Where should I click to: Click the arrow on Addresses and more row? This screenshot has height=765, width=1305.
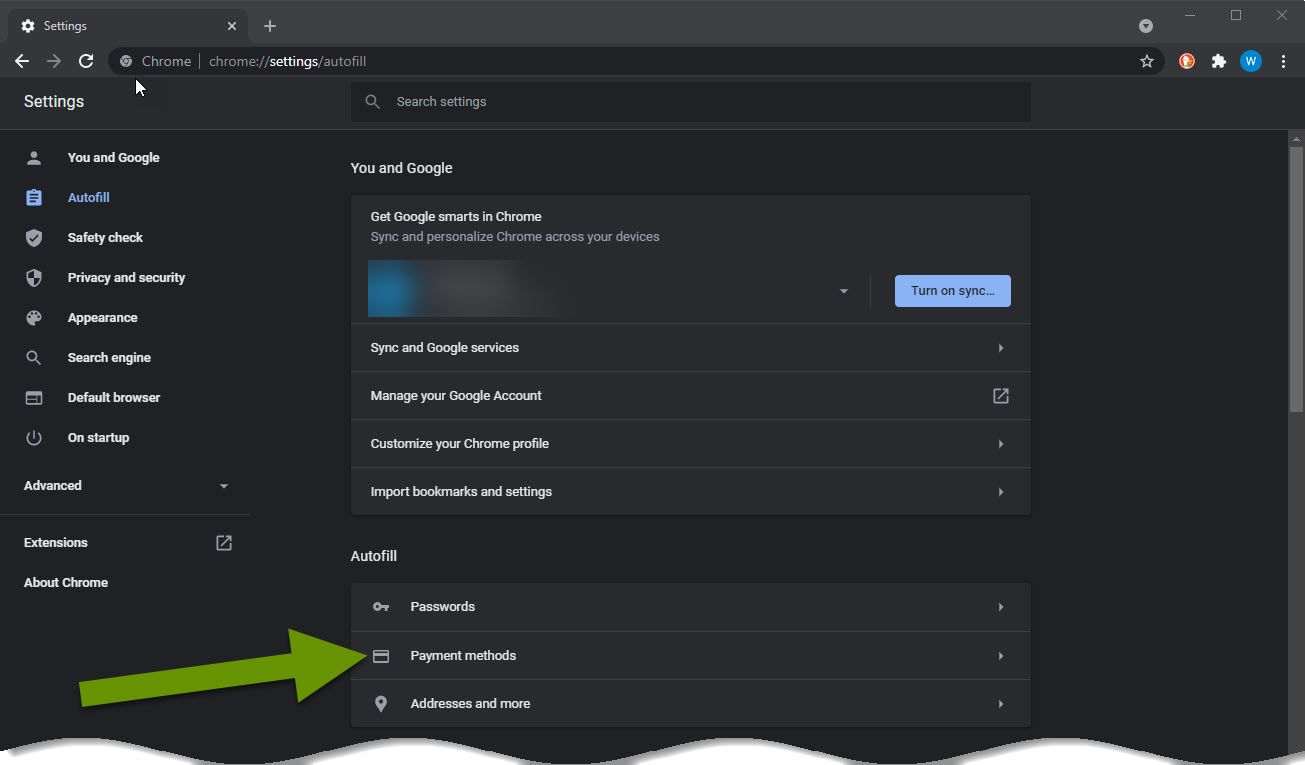pyautogui.click(x=1000, y=704)
